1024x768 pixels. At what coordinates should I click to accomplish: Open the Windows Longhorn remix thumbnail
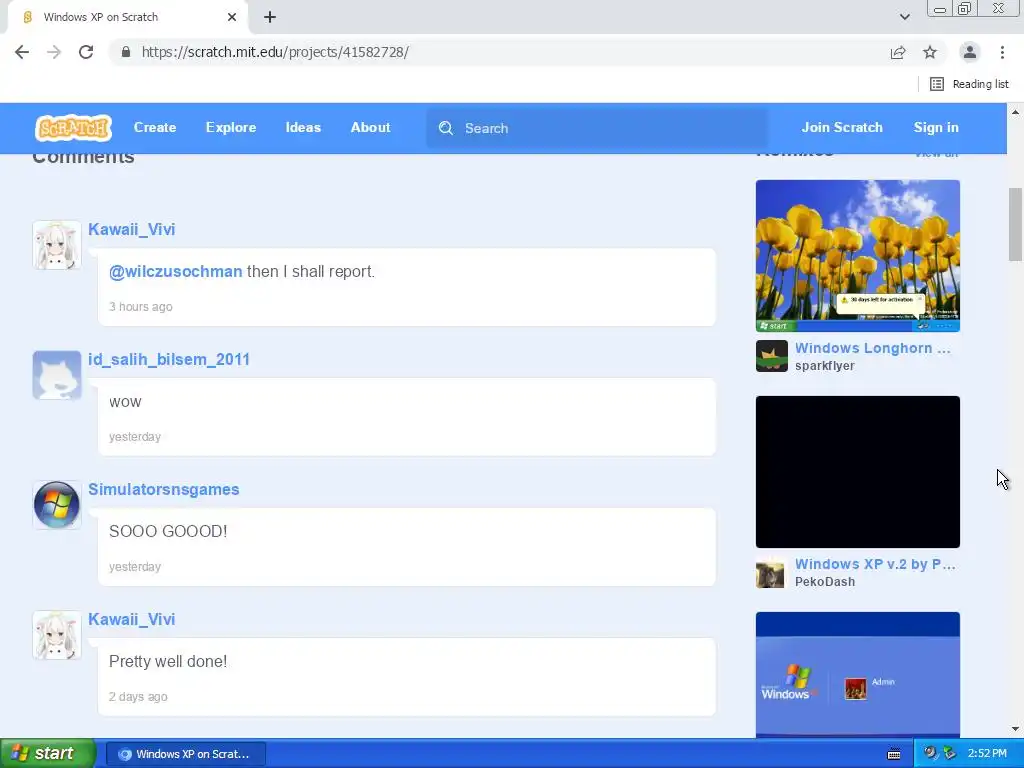click(x=857, y=256)
